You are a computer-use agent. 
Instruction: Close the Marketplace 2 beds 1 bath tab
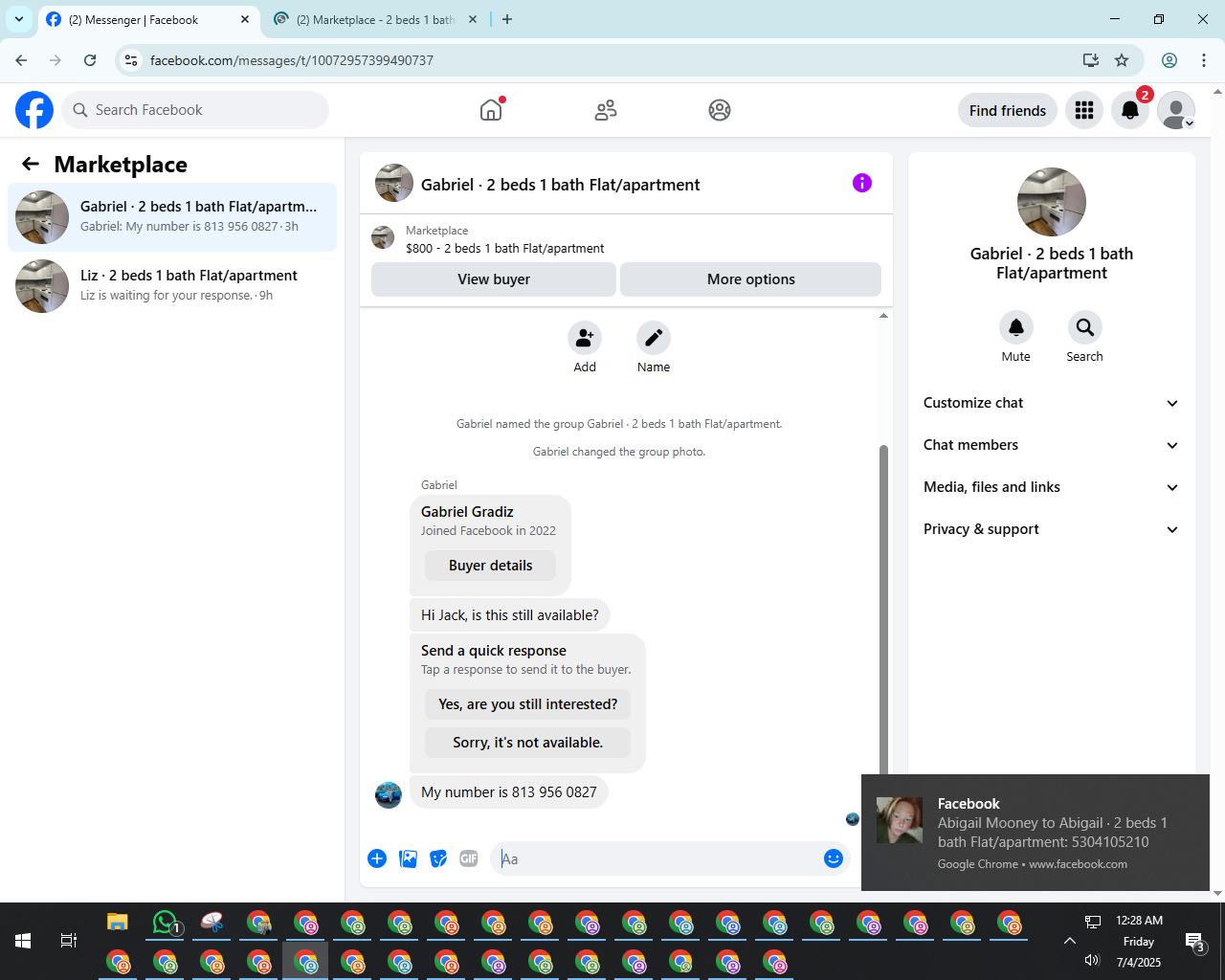pyautogui.click(x=473, y=19)
